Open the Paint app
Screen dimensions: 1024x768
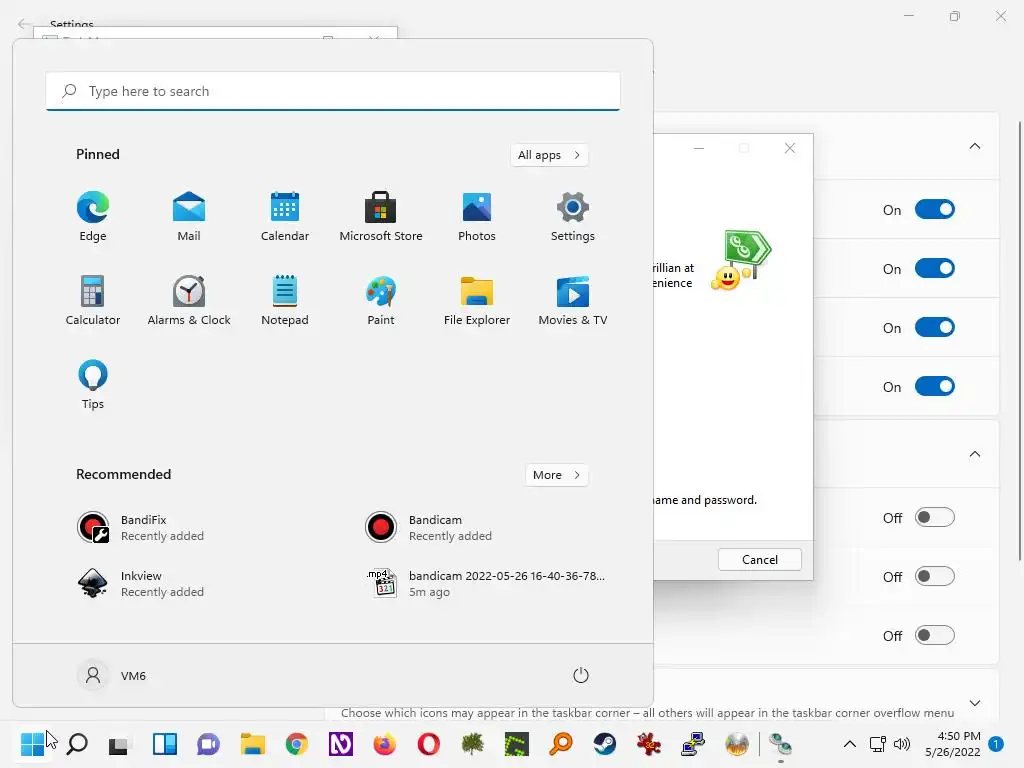(381, 300)
